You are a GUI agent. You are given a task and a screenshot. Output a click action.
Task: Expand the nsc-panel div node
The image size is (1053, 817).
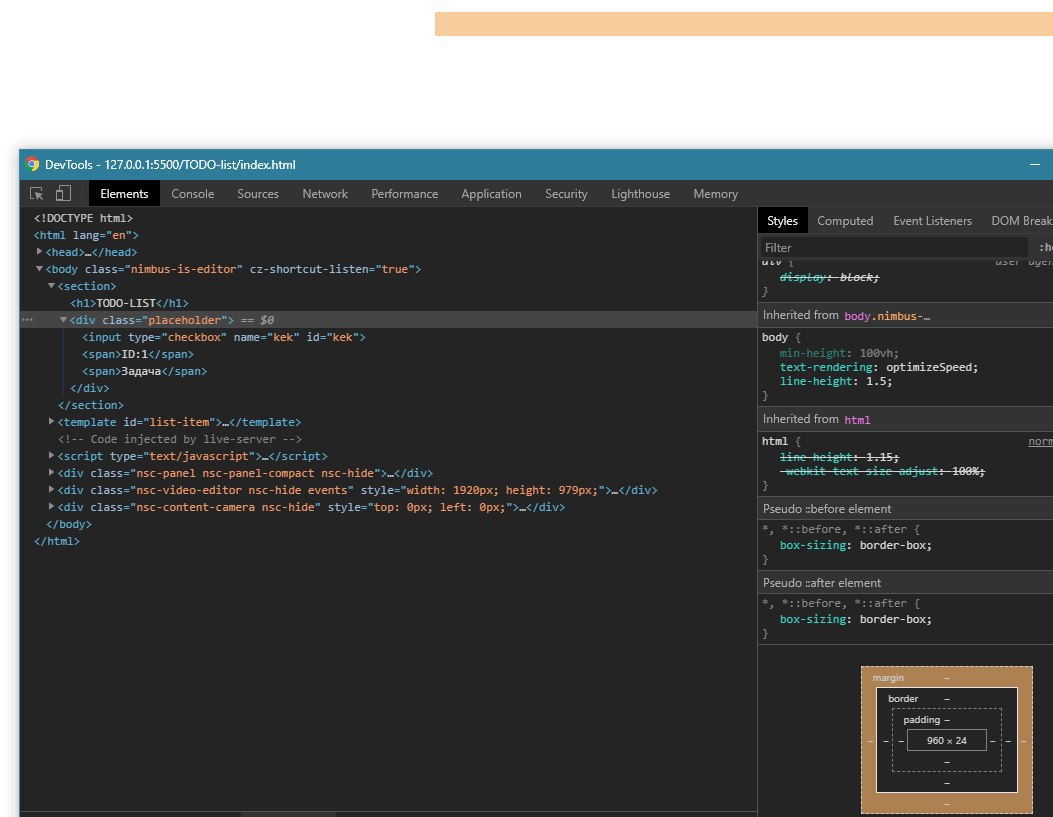pyautogui.click(x=52, y=473)
